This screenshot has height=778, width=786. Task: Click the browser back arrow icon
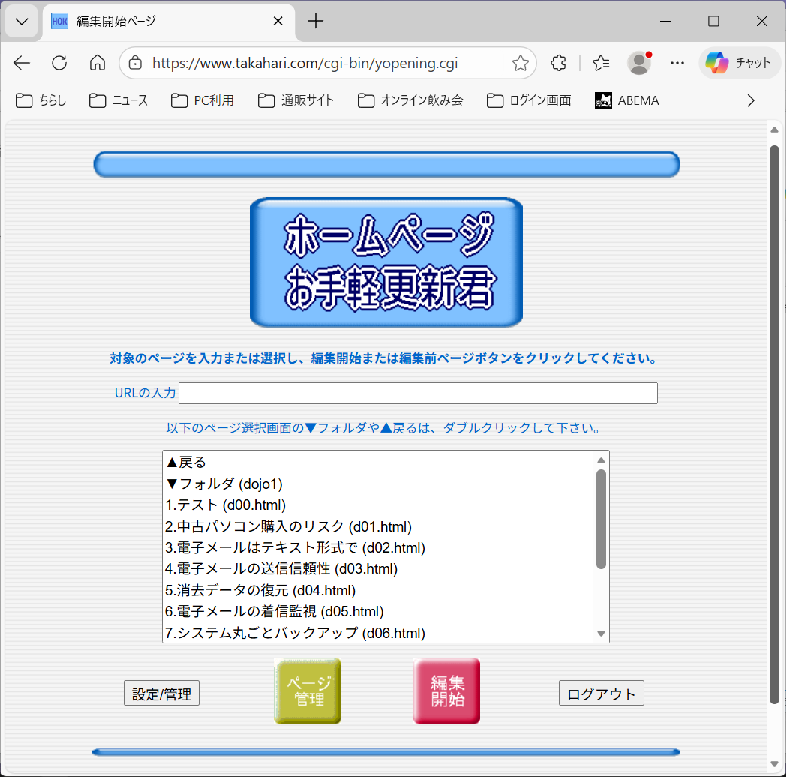click(x=22, y=62)
